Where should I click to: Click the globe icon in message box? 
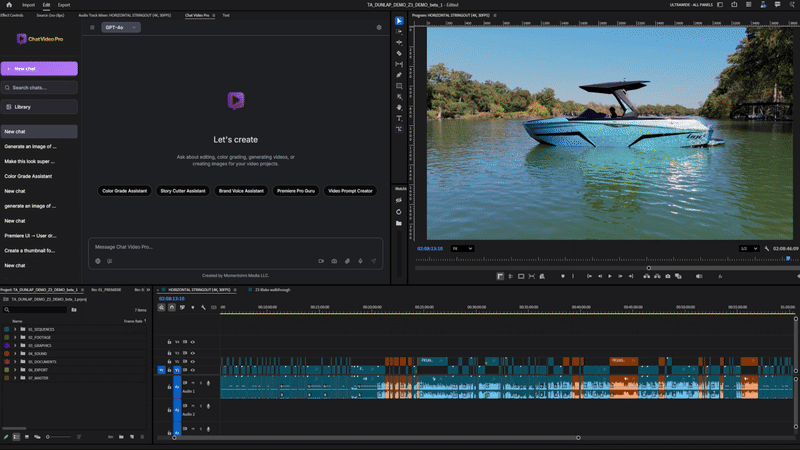click(x=98, y=261)
